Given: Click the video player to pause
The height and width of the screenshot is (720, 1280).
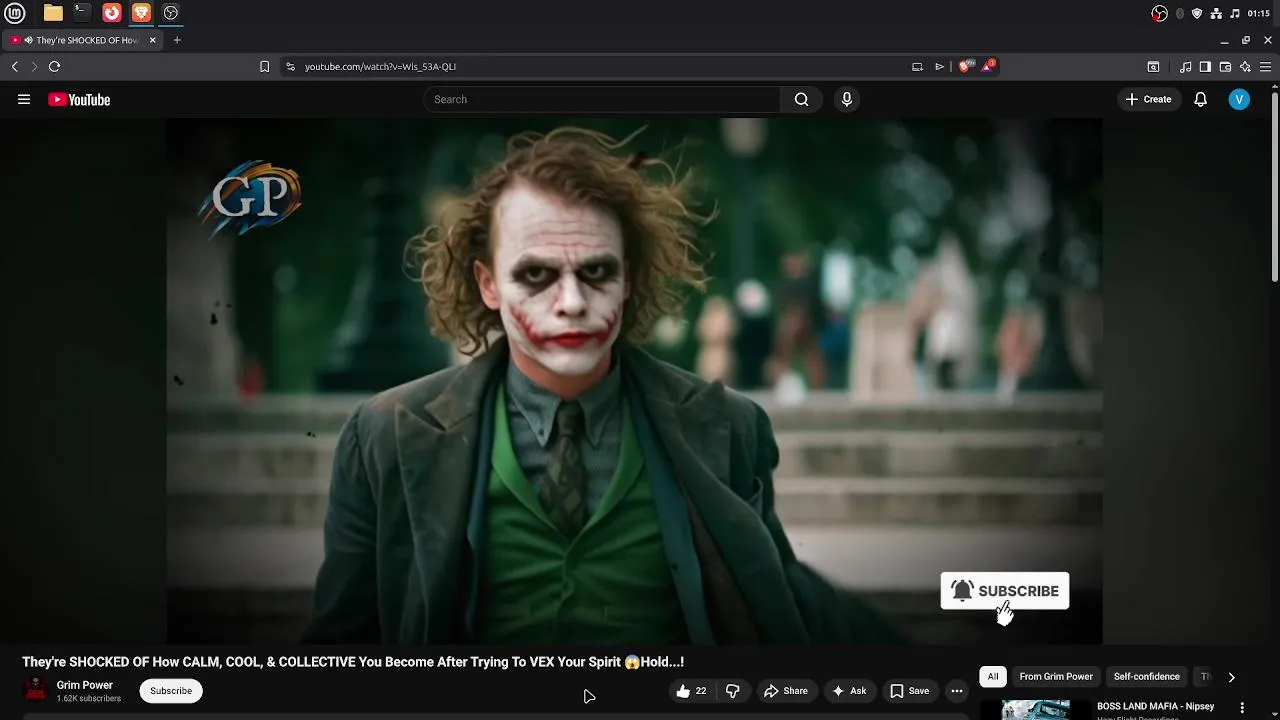Looking at the screenshot, I should [634, 381].
